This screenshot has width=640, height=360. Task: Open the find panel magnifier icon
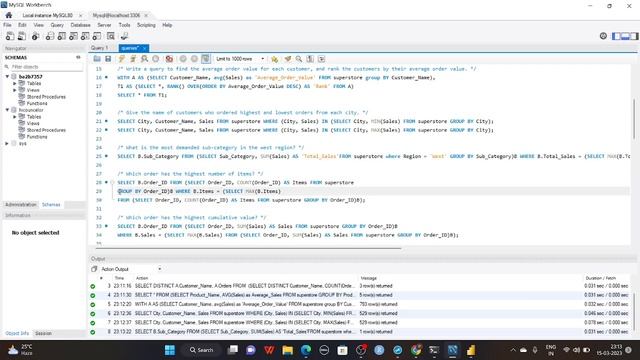tap(299, 59)
